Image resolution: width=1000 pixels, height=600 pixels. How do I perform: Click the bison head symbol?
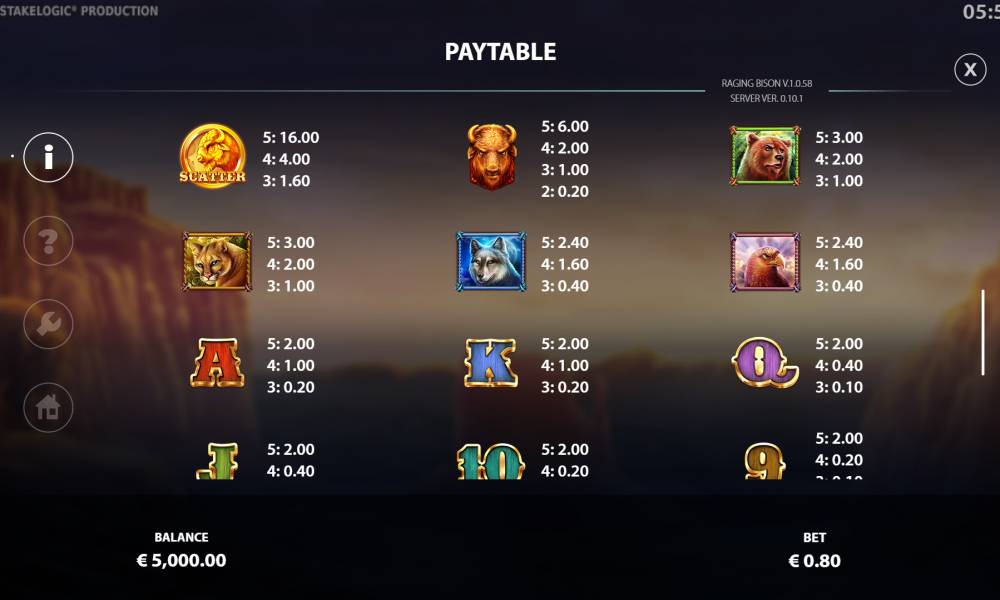491,156
